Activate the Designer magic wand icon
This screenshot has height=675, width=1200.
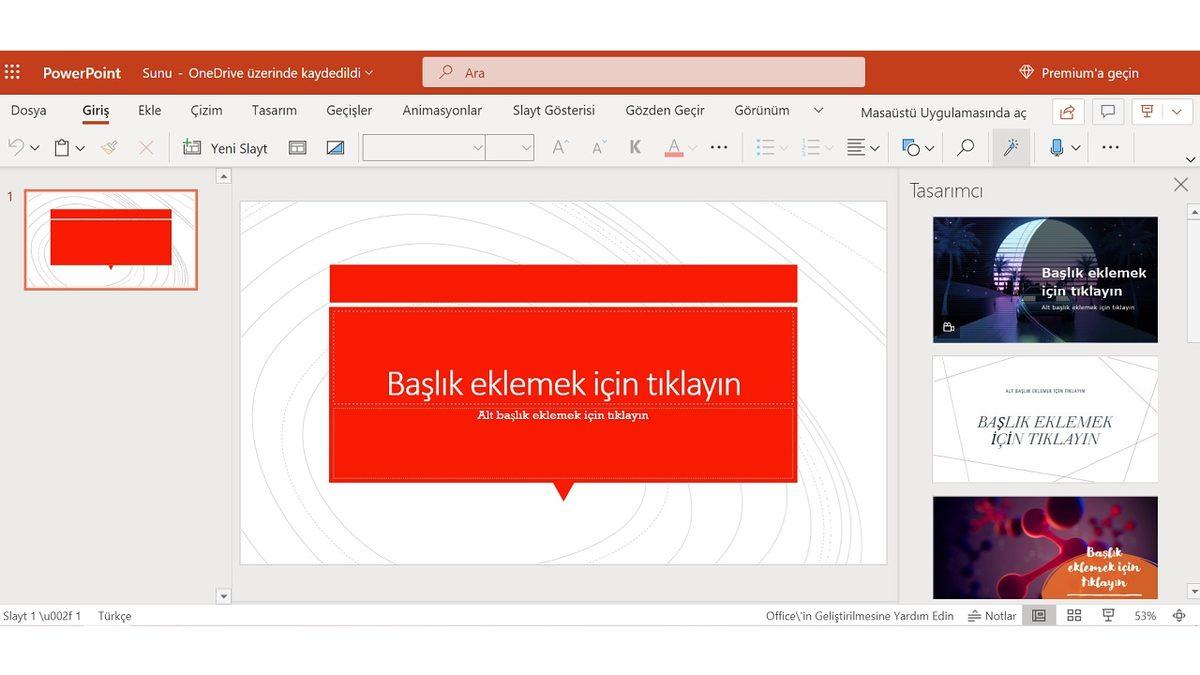coord(1011,147)
